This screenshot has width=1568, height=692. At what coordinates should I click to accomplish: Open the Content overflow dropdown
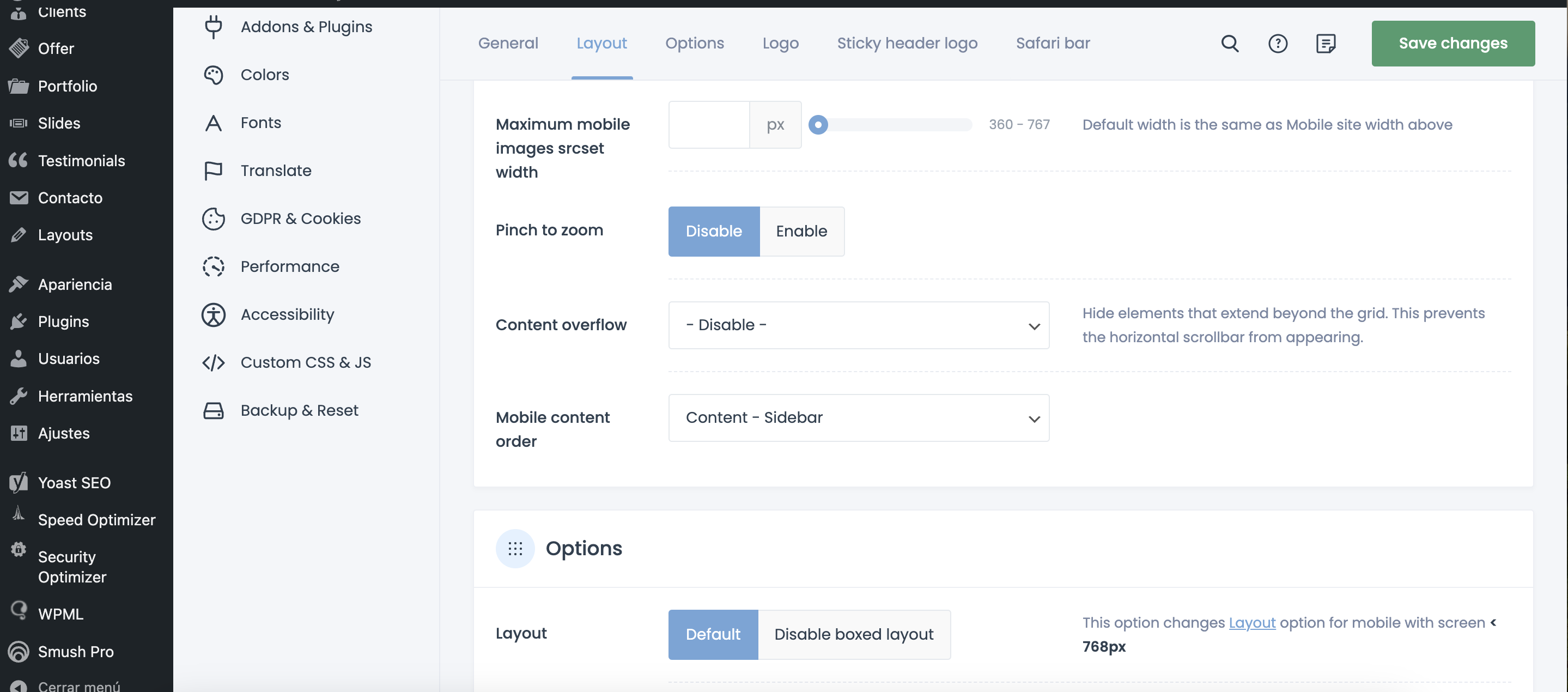tap(858, 325)
